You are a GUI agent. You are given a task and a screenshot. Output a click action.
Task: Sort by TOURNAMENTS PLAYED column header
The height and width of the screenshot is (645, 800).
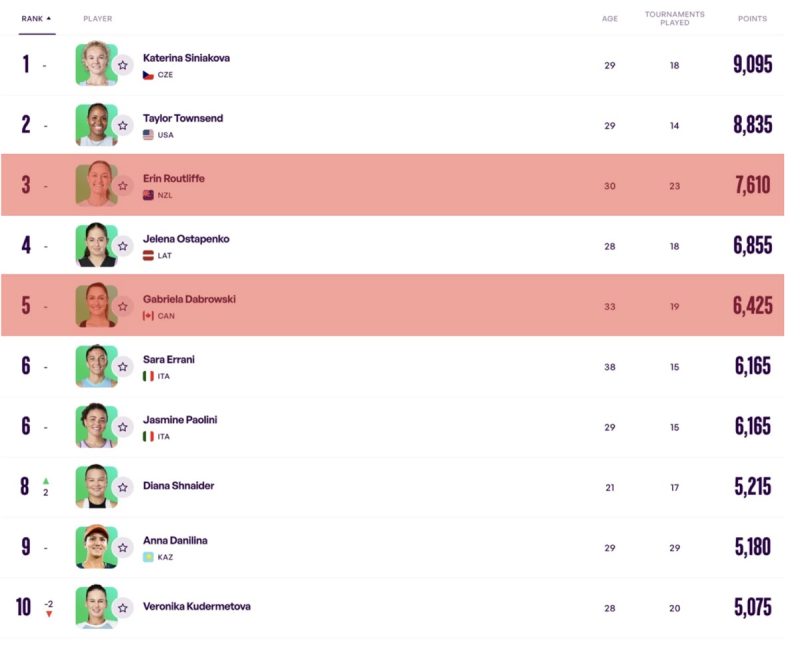pyautogui.click(x=674, y=18)
